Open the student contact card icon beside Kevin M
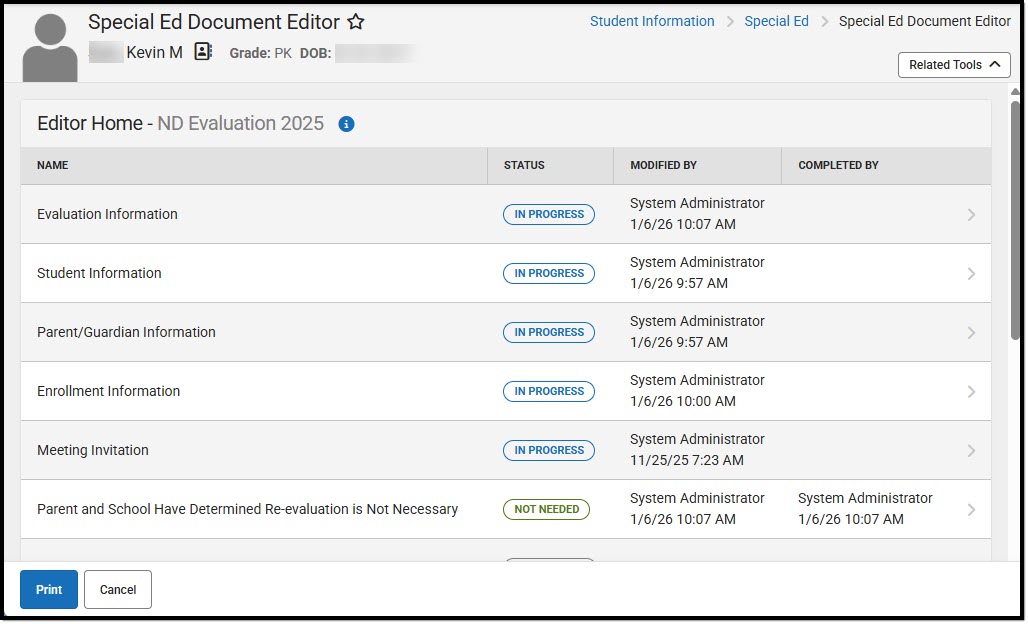 click(202, 52)
